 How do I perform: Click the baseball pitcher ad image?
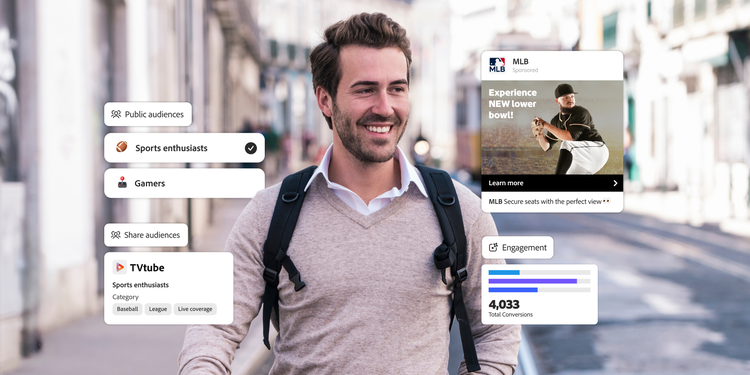point(552,127)
